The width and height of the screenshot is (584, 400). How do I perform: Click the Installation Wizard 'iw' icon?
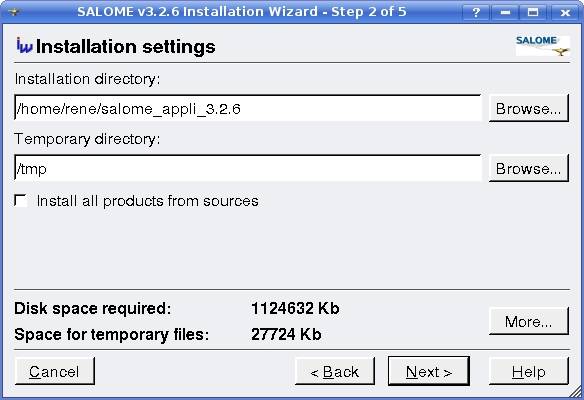[24, 45]
